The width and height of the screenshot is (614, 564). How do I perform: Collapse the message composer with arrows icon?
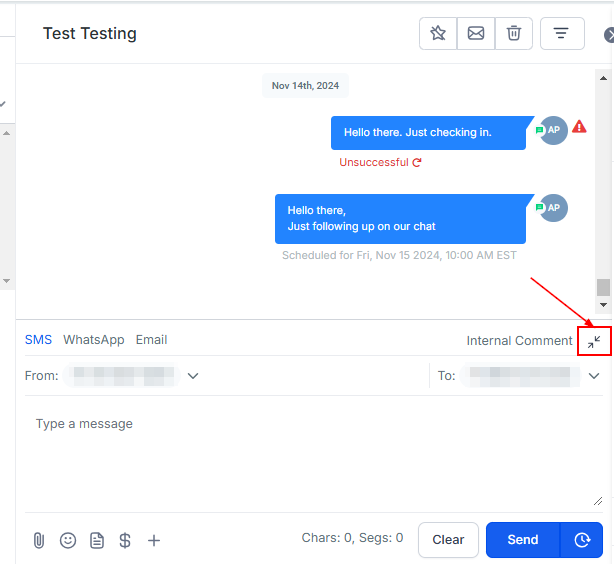pyautogui.click(x=594, y=342)
